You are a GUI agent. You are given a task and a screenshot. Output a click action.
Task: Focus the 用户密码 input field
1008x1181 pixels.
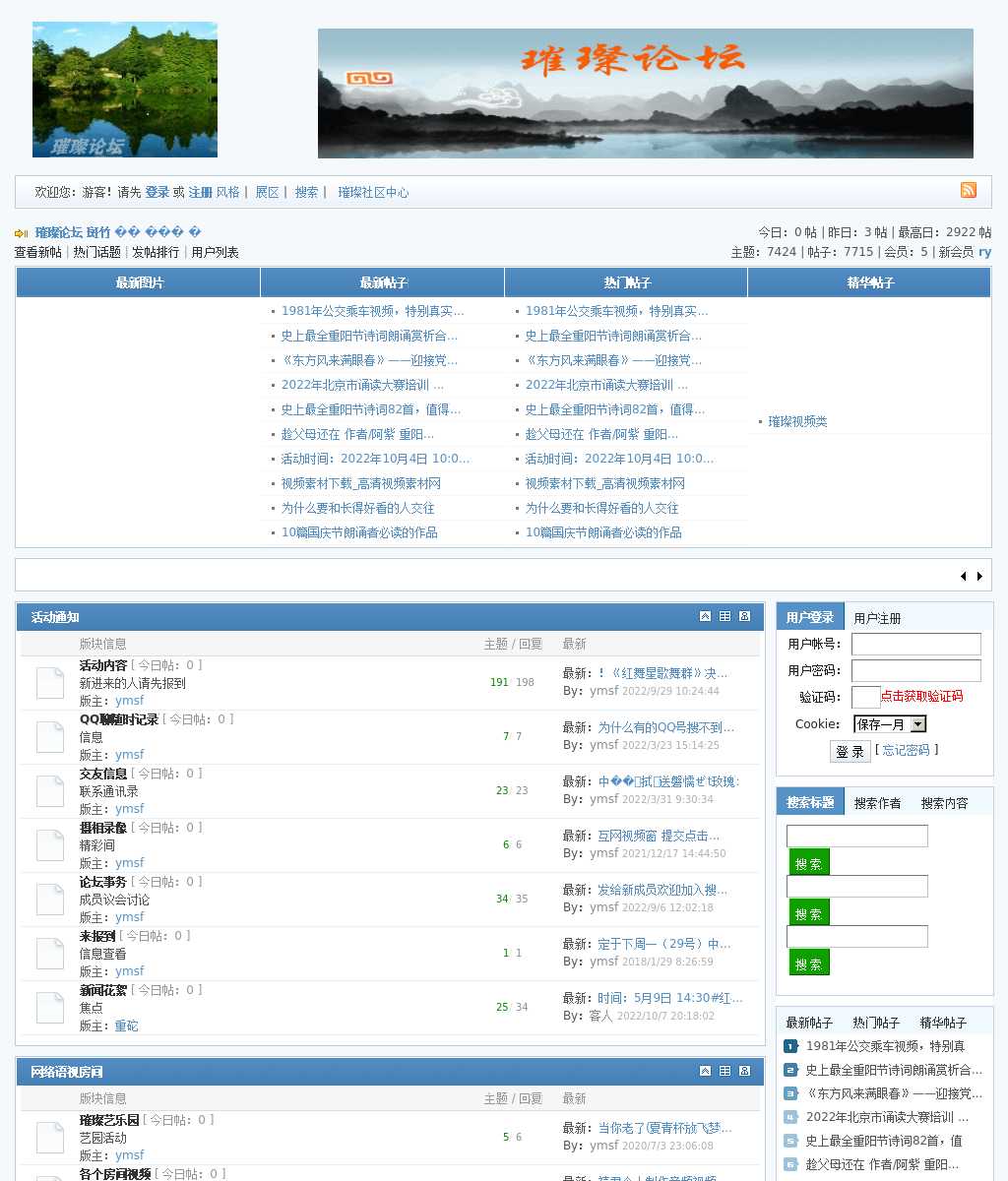click(x=916, y=670)
